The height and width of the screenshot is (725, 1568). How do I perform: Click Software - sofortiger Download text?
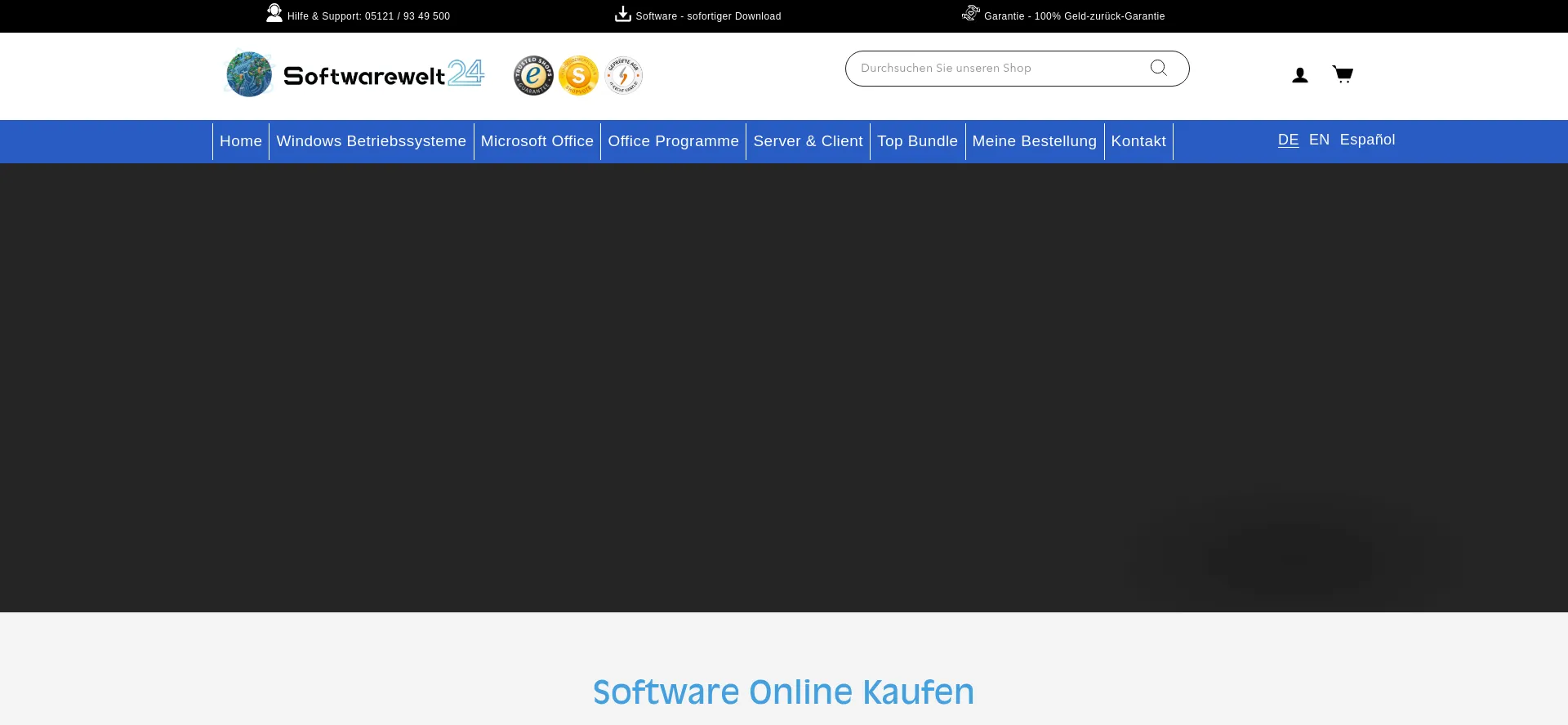coord(708,16)
